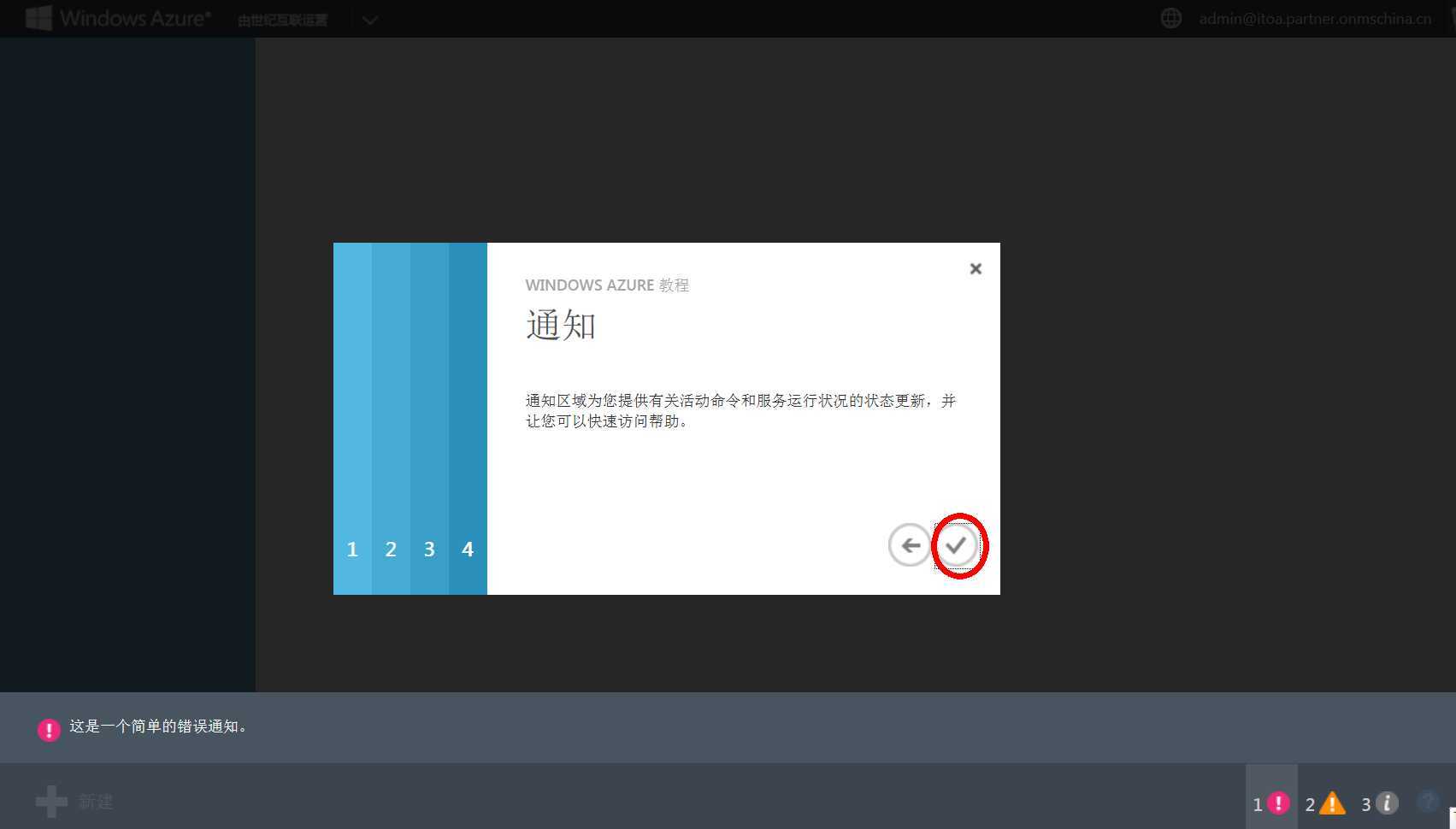Image resolution: width=1456 pixels, height=829 pixels.
Task: Select tutorial step 4 panel
Action: point(468,419)
